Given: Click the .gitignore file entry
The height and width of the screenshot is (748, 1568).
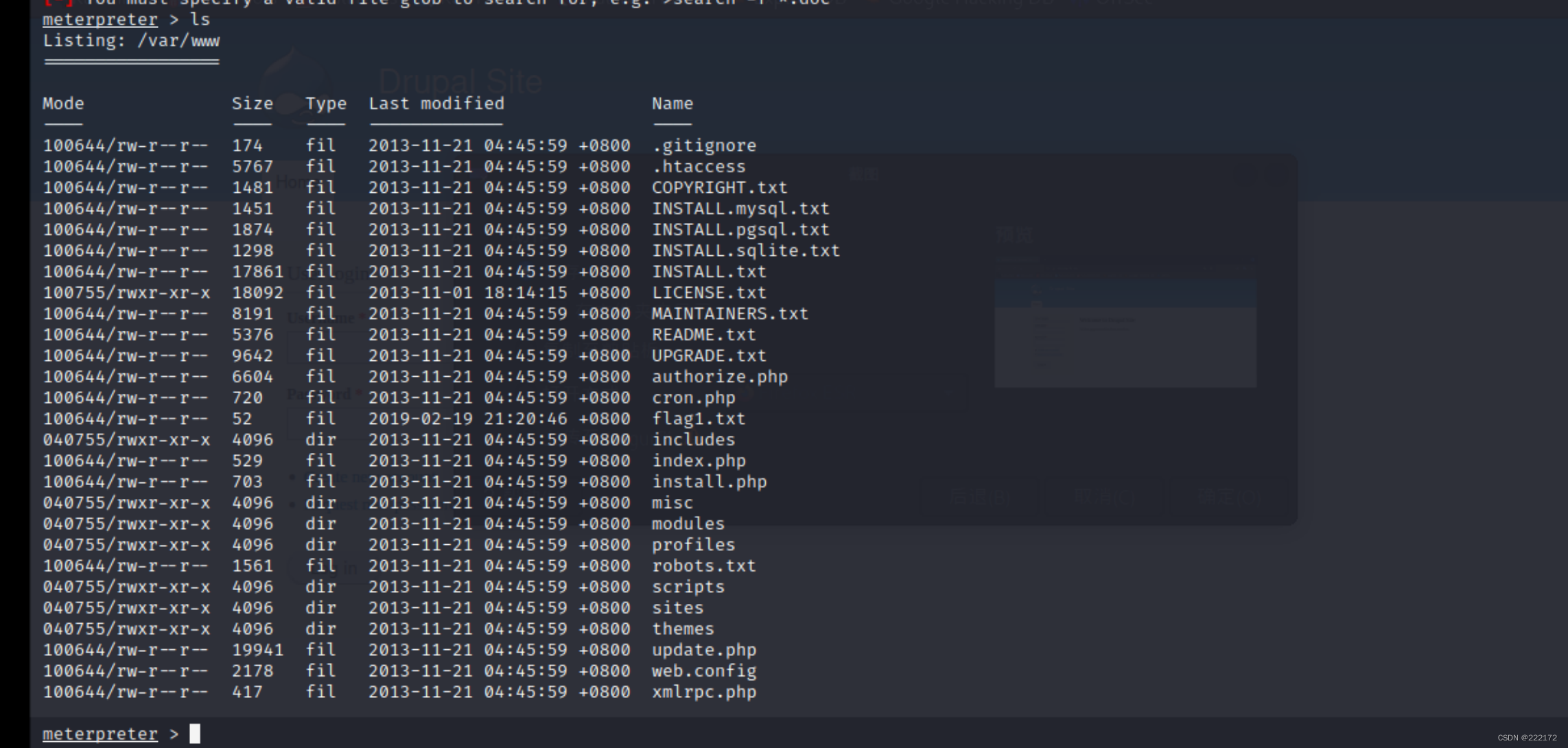Looking at the screenshot, I should 703,145.
